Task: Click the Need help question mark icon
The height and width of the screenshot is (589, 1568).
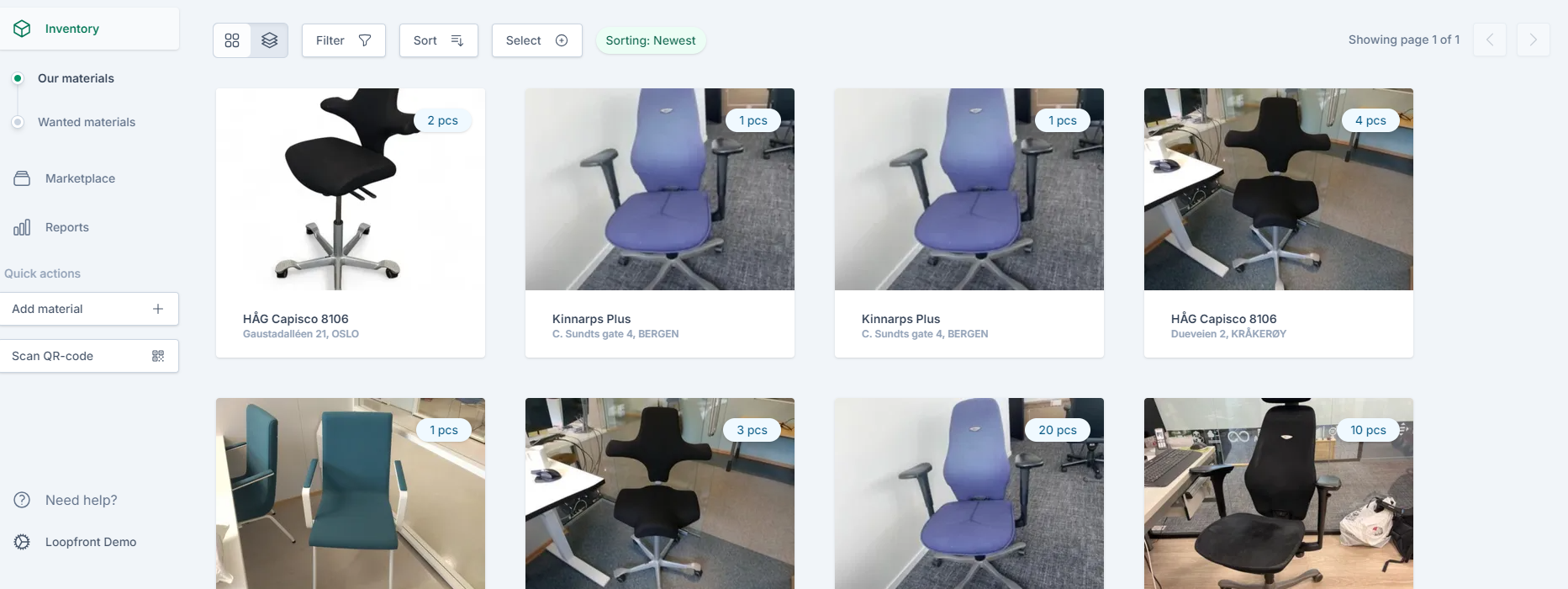Action: pyautogui.click(x=22, y=500)
